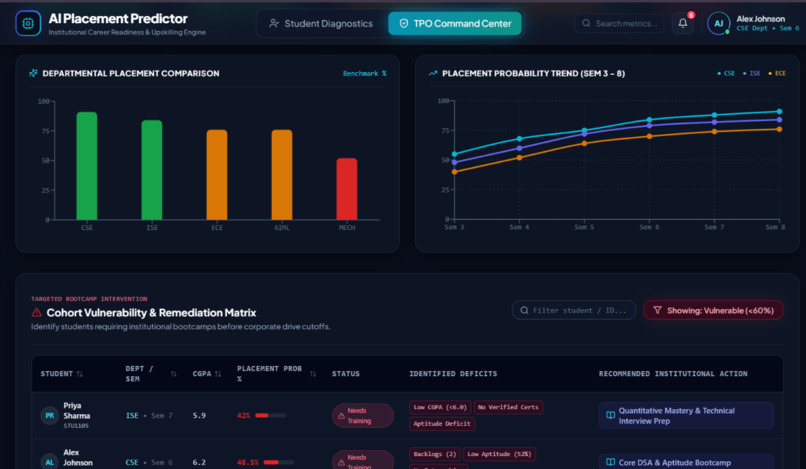Click the warning icon in Priya's Needs Training badge
Screen dimensions: 806x469
pos(341,416)
